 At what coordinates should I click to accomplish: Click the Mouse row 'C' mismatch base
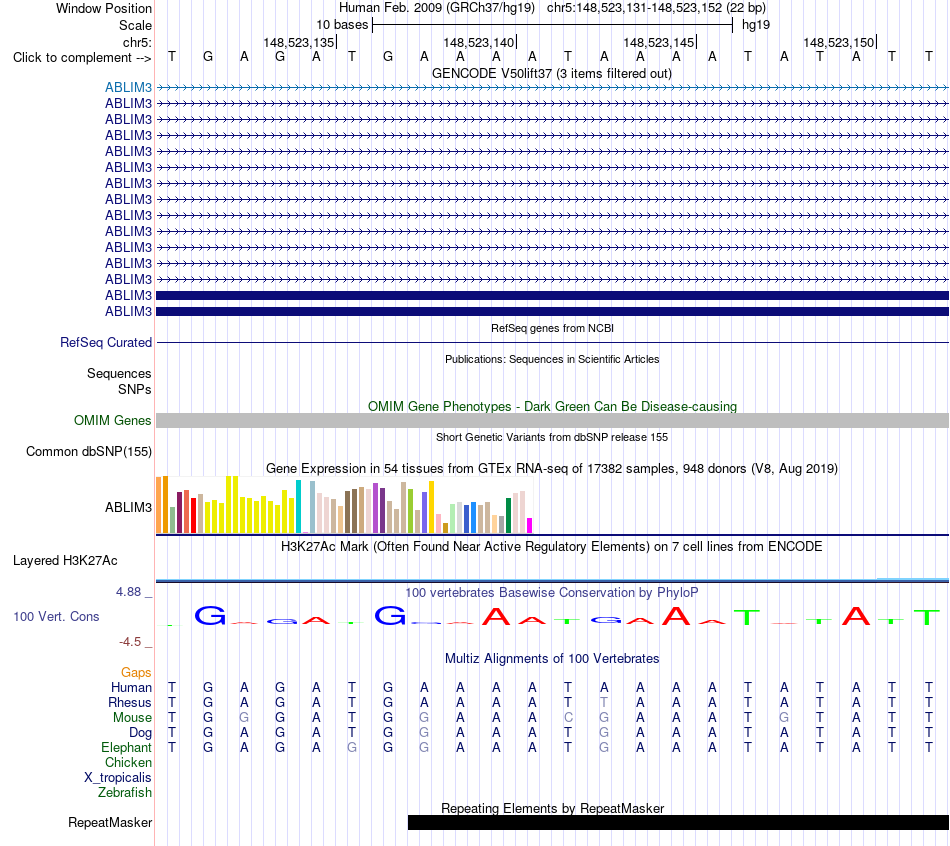pos(568,718)
